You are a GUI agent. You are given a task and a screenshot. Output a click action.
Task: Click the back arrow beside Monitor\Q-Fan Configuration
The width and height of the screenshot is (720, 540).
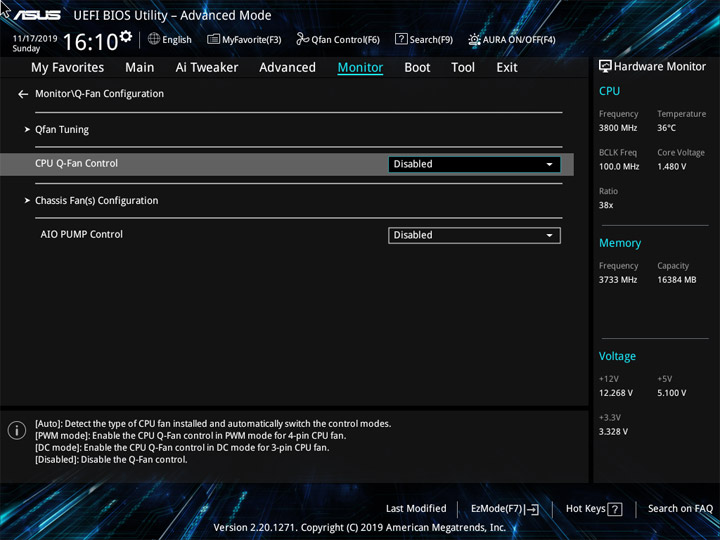(23, 94)
